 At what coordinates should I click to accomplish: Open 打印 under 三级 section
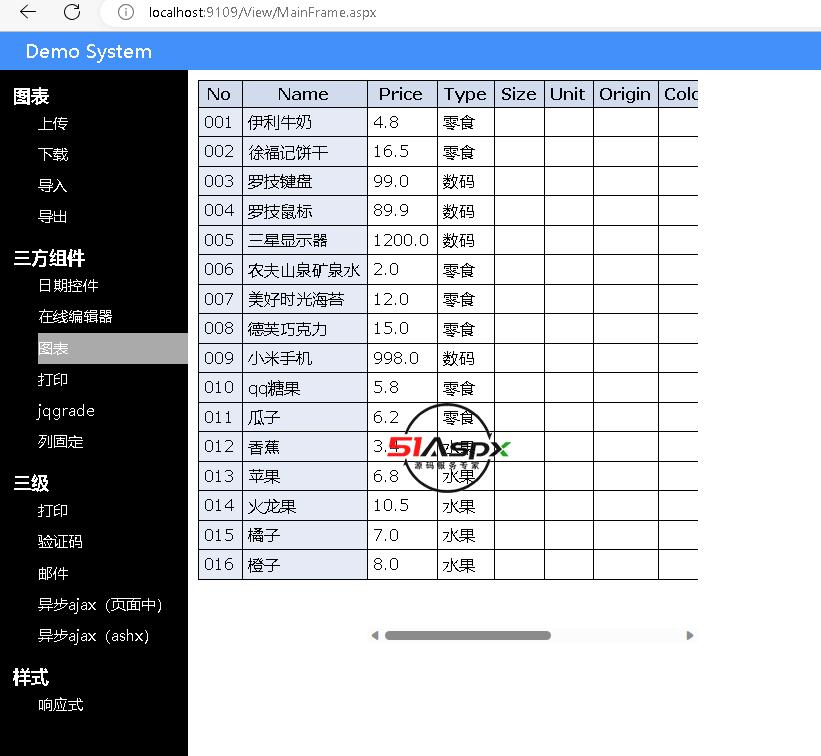(x=52, y=510)
